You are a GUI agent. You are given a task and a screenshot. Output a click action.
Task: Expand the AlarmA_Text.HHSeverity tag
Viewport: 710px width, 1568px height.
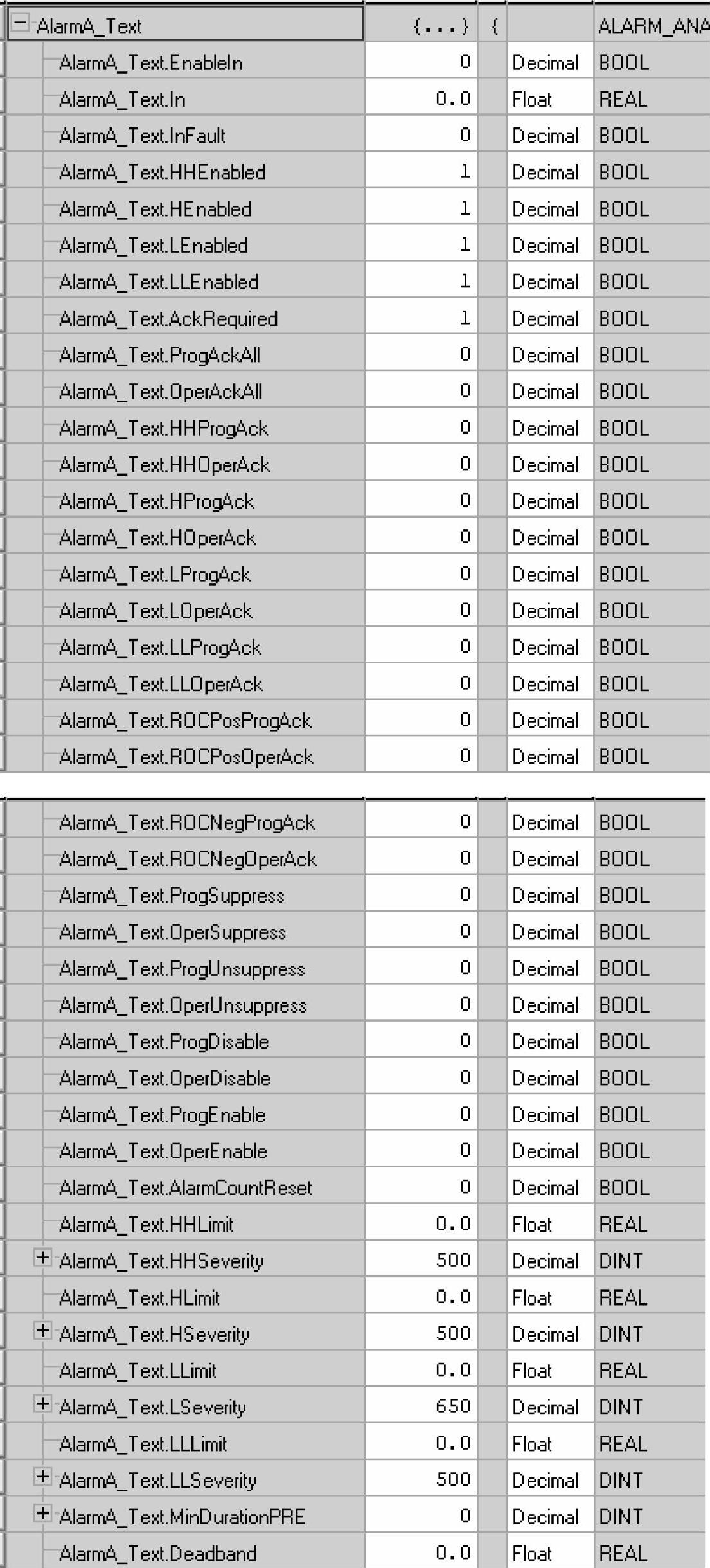point(42,1258)
